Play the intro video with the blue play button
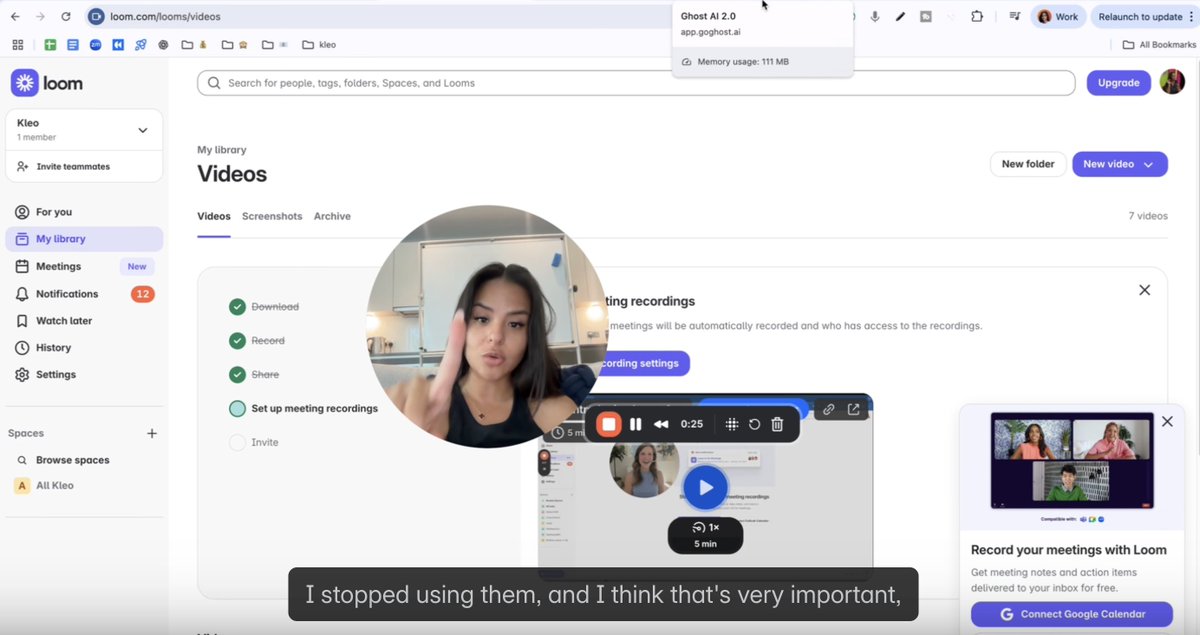Screen dimensions: 1200x635 point(705,488)
